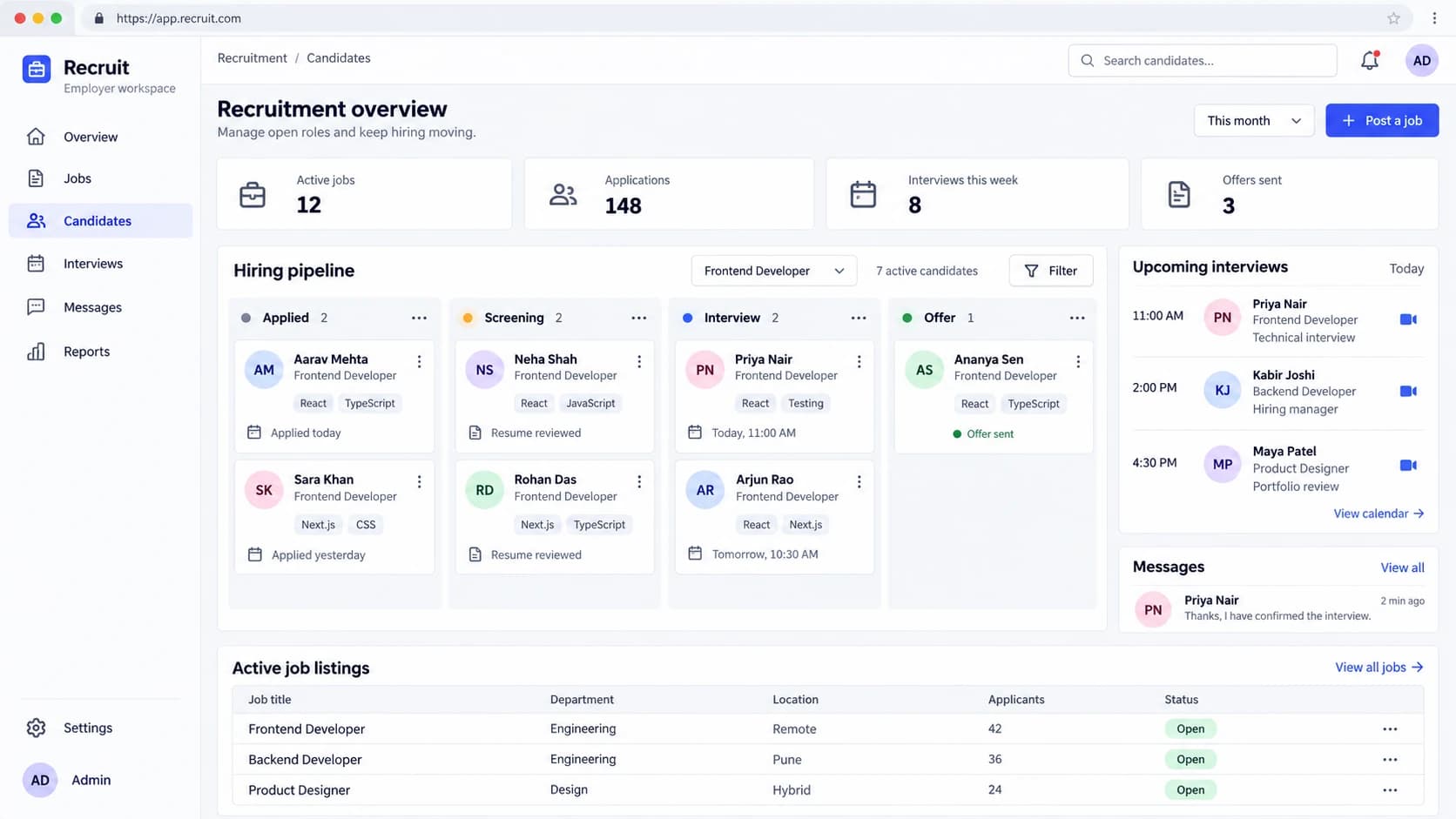
Task: Open Backend Developer listing row actions
Action: (x=1390, y=759)
